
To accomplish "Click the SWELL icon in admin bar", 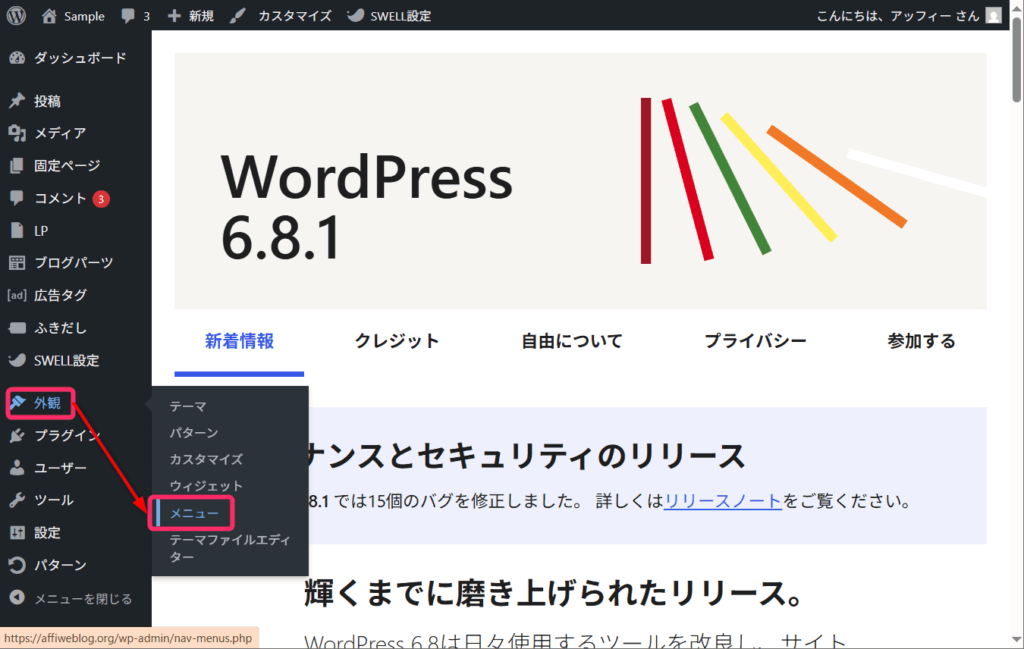I will pos(355,16).
